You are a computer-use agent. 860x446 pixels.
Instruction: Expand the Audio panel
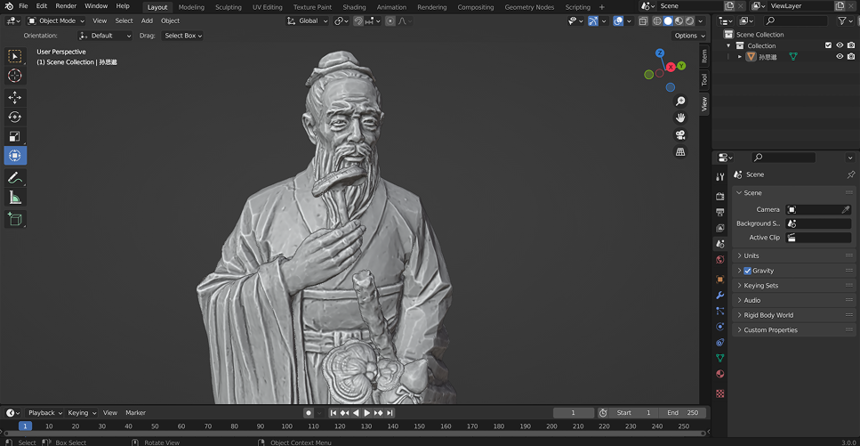tap(794, 300)
